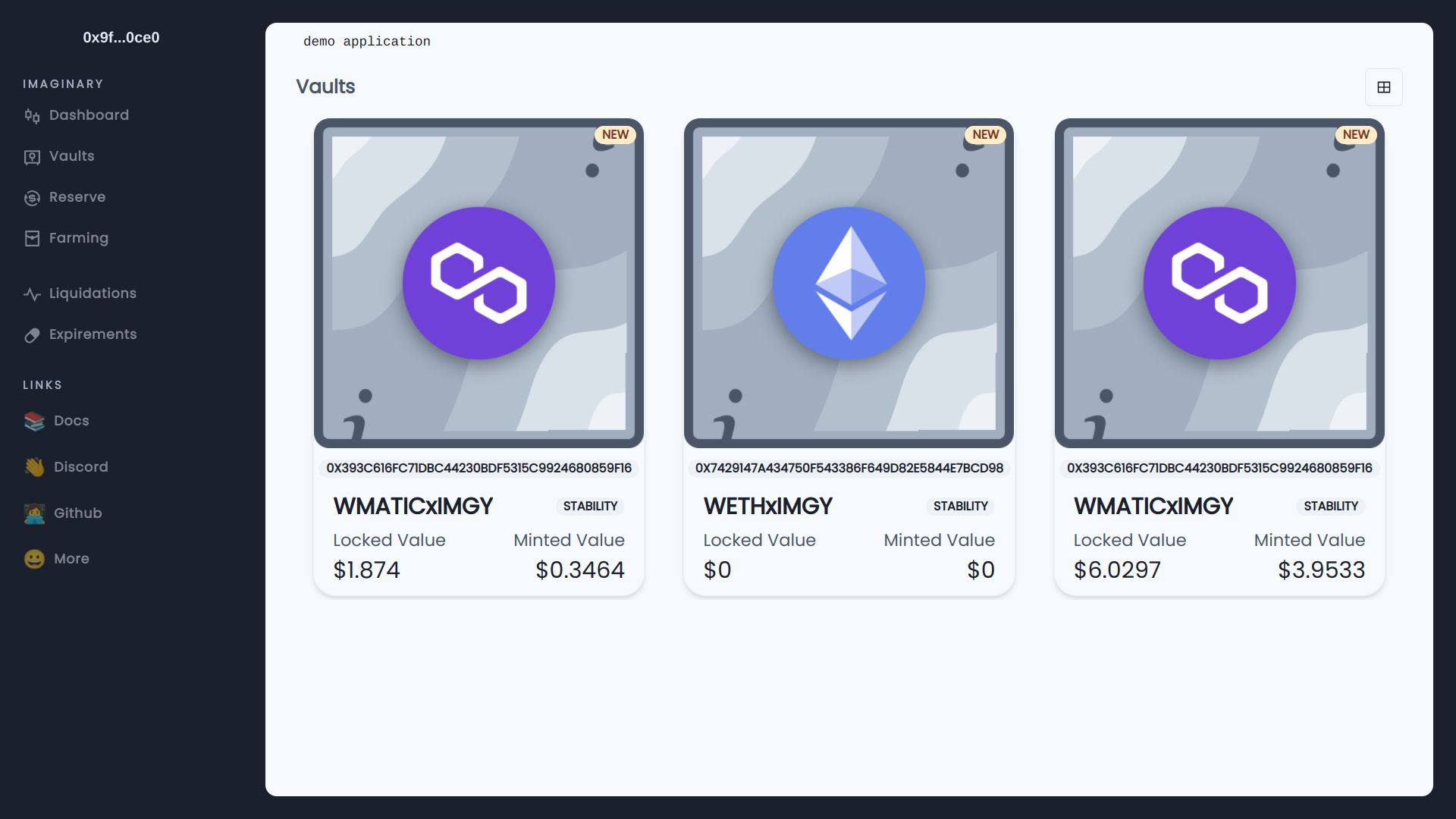This screenshot has width=1456, height=819.
Task: Click the Vaults sidebar icon
Action: [31, 156]
